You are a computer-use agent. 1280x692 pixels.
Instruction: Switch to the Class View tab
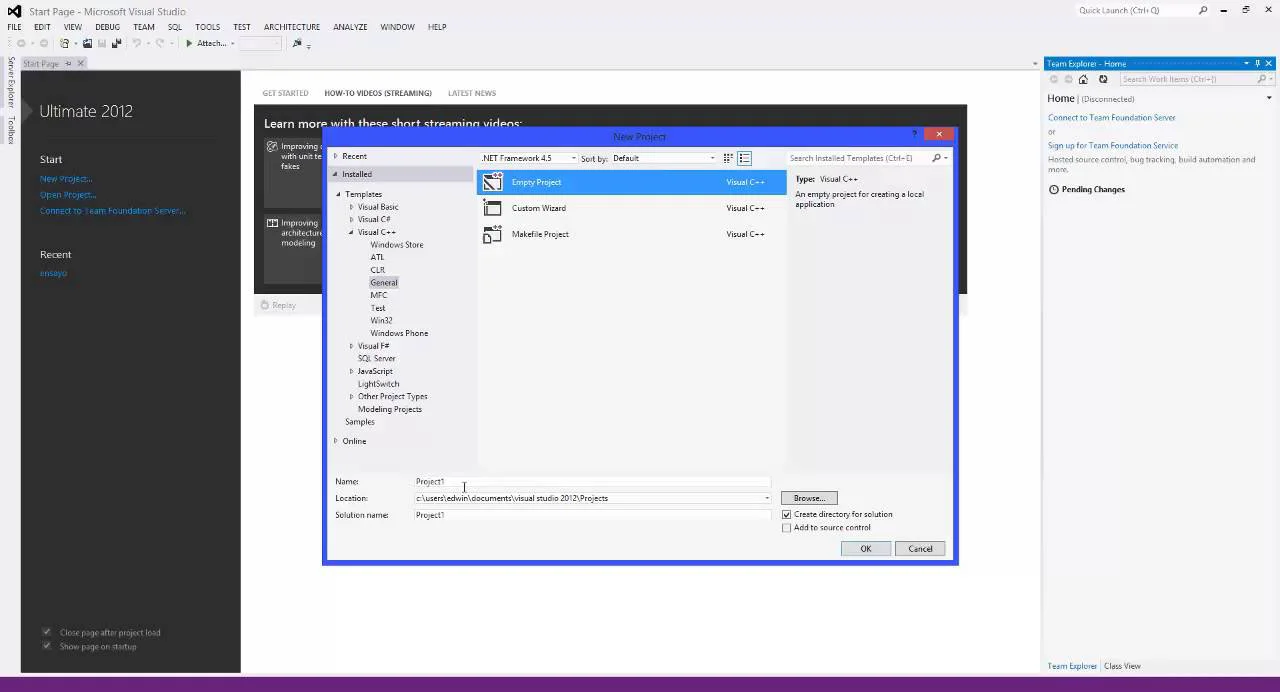[1122, 666]
